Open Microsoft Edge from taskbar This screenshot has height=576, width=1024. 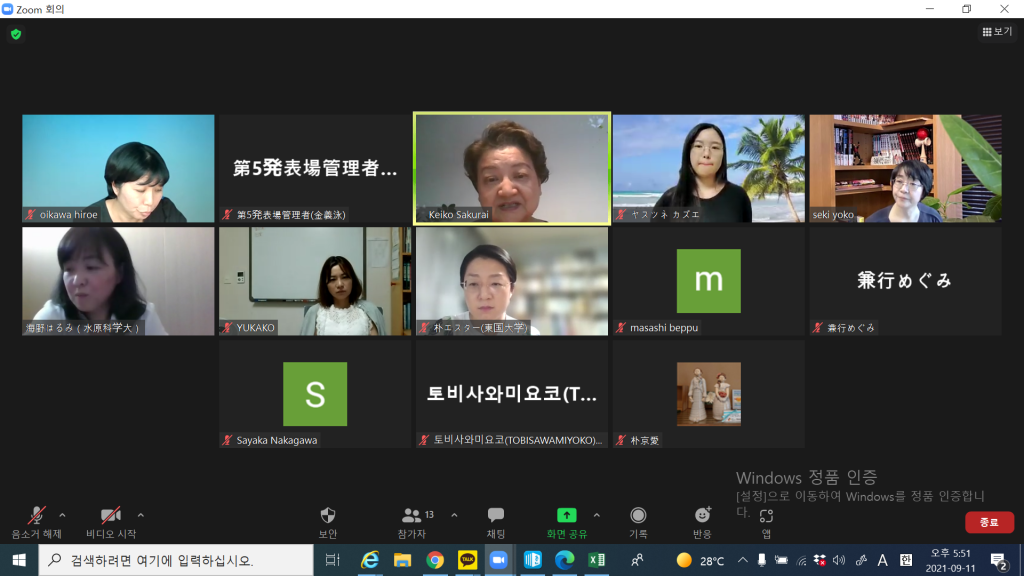[x=564, y=560]
